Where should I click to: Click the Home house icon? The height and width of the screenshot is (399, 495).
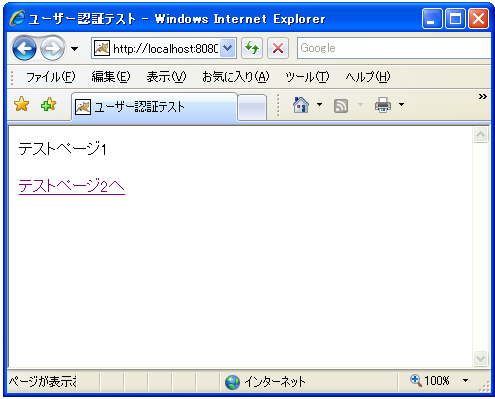[301, 105]
